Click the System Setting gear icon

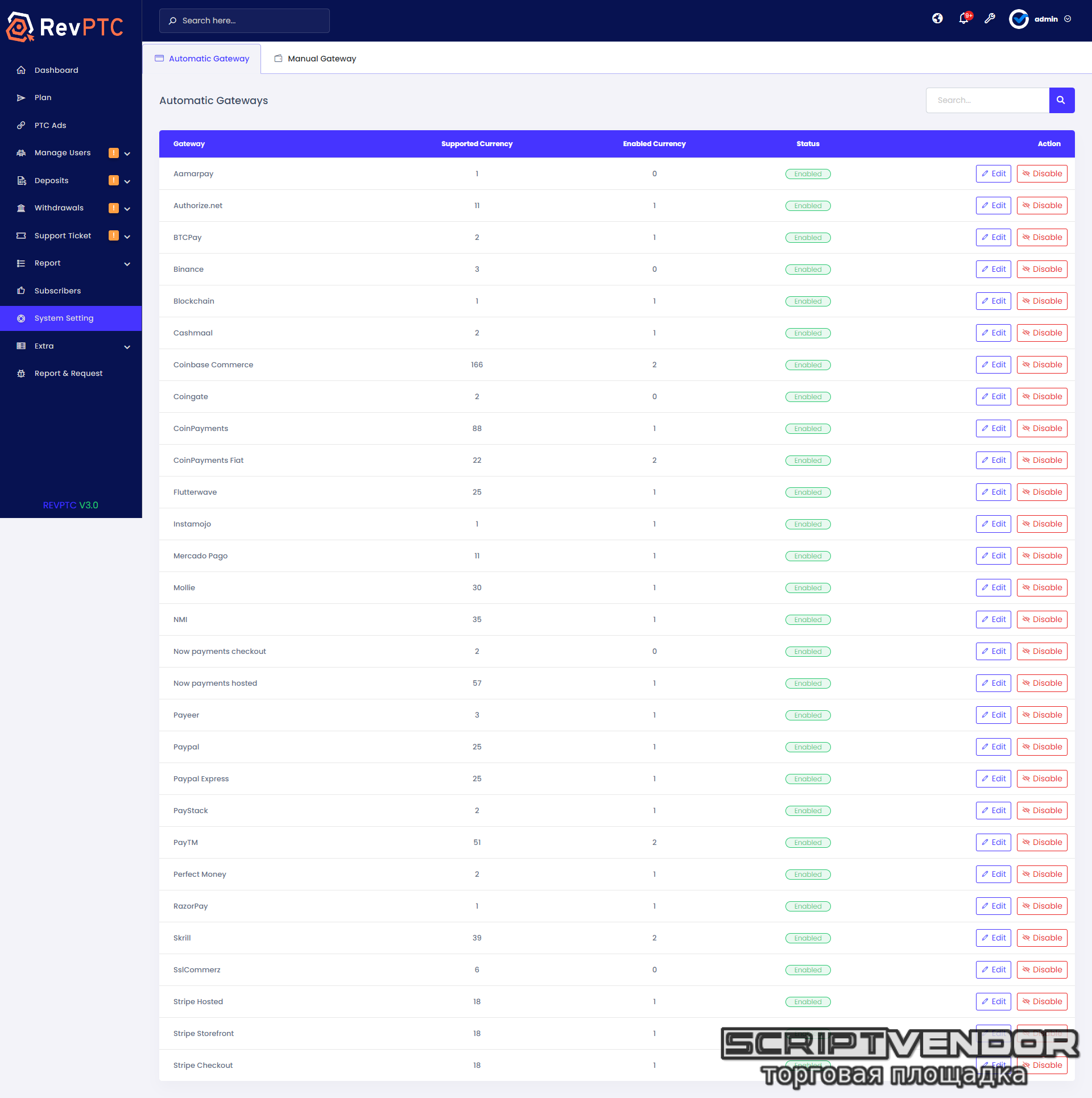21,318
